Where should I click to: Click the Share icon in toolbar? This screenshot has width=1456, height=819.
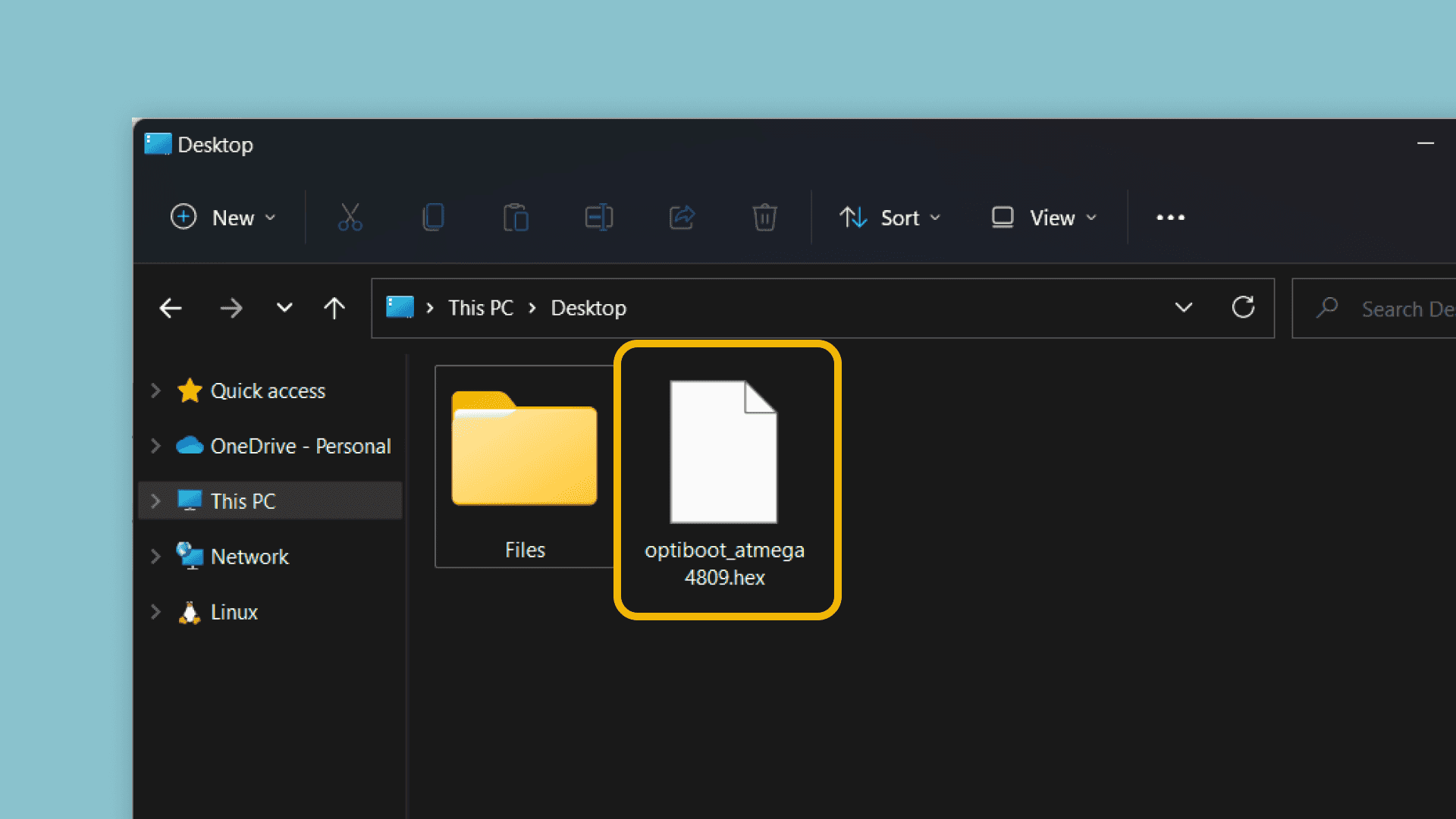pos(682,218)
